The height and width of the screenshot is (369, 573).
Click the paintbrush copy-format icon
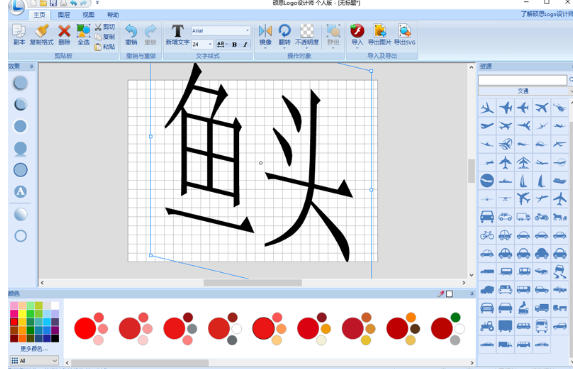coord(42,31)
